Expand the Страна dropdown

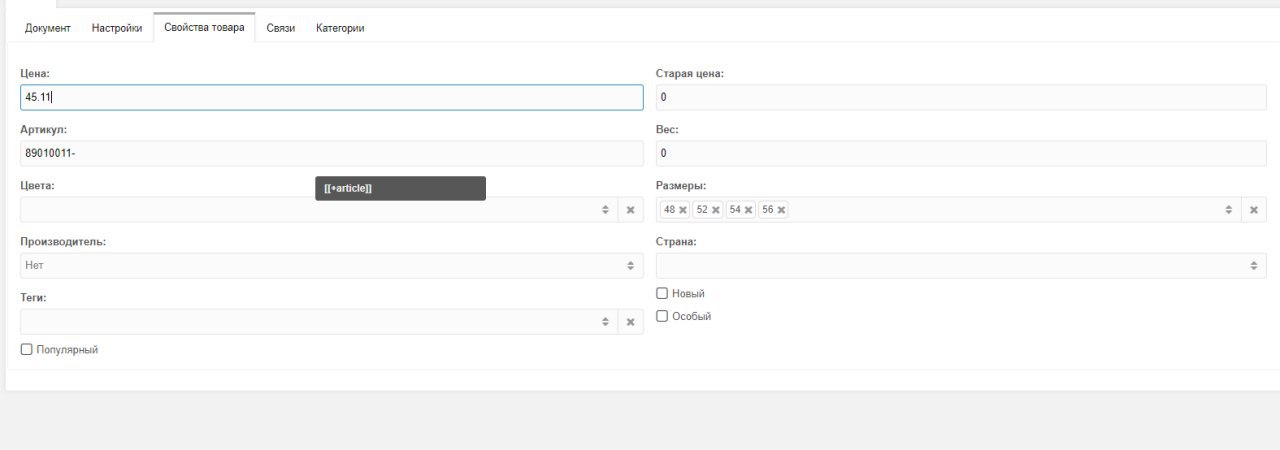[x=962, y=266]
